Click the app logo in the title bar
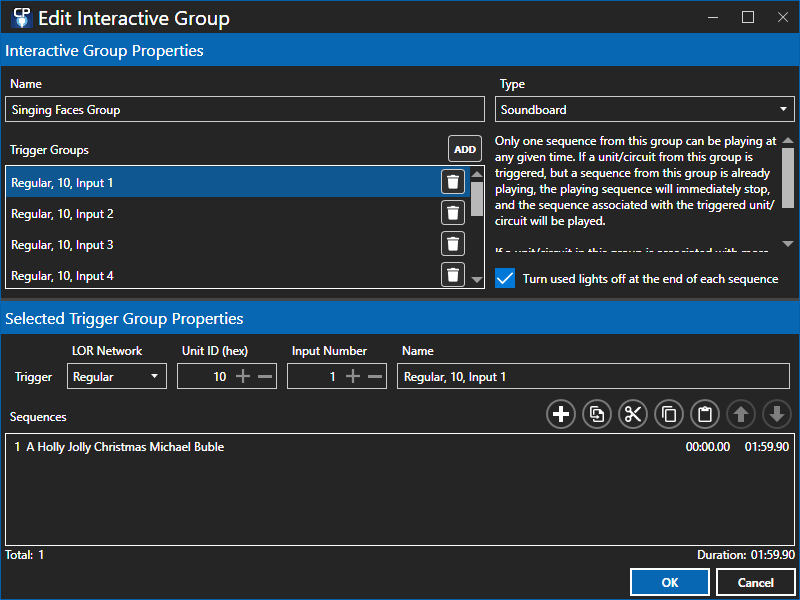Image resolution: width=800 pixels, height=600 pixels. pyautogui.click(x=21, y=18)
